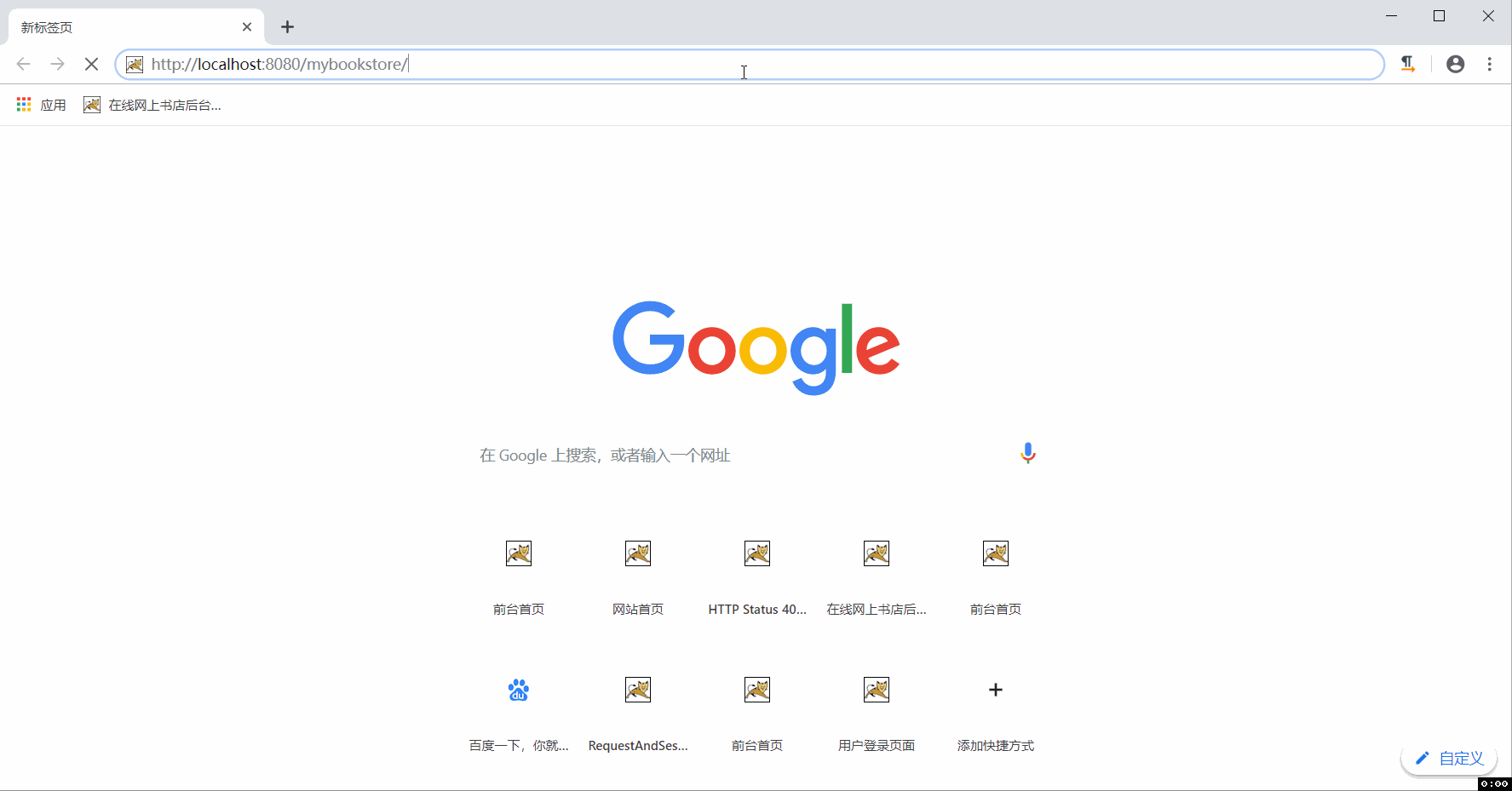
Task: Click the voice search microphone icon
Action: coord(1027,453)
